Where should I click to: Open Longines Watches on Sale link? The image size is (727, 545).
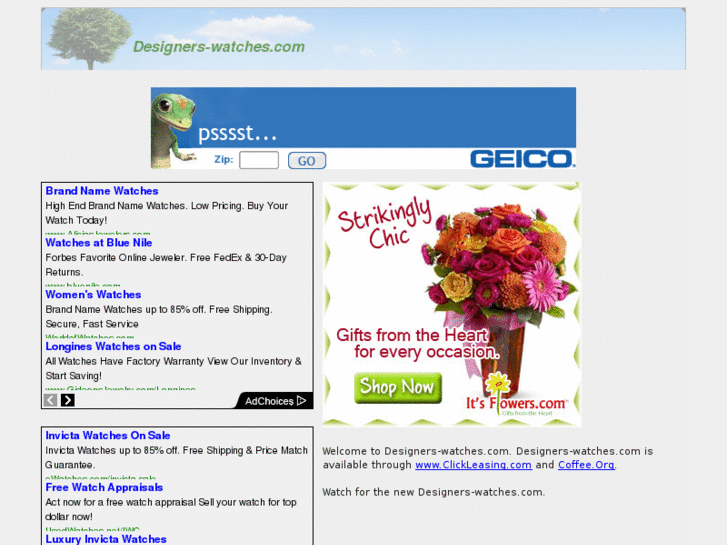pyautogui.click(x=113, y=347)
